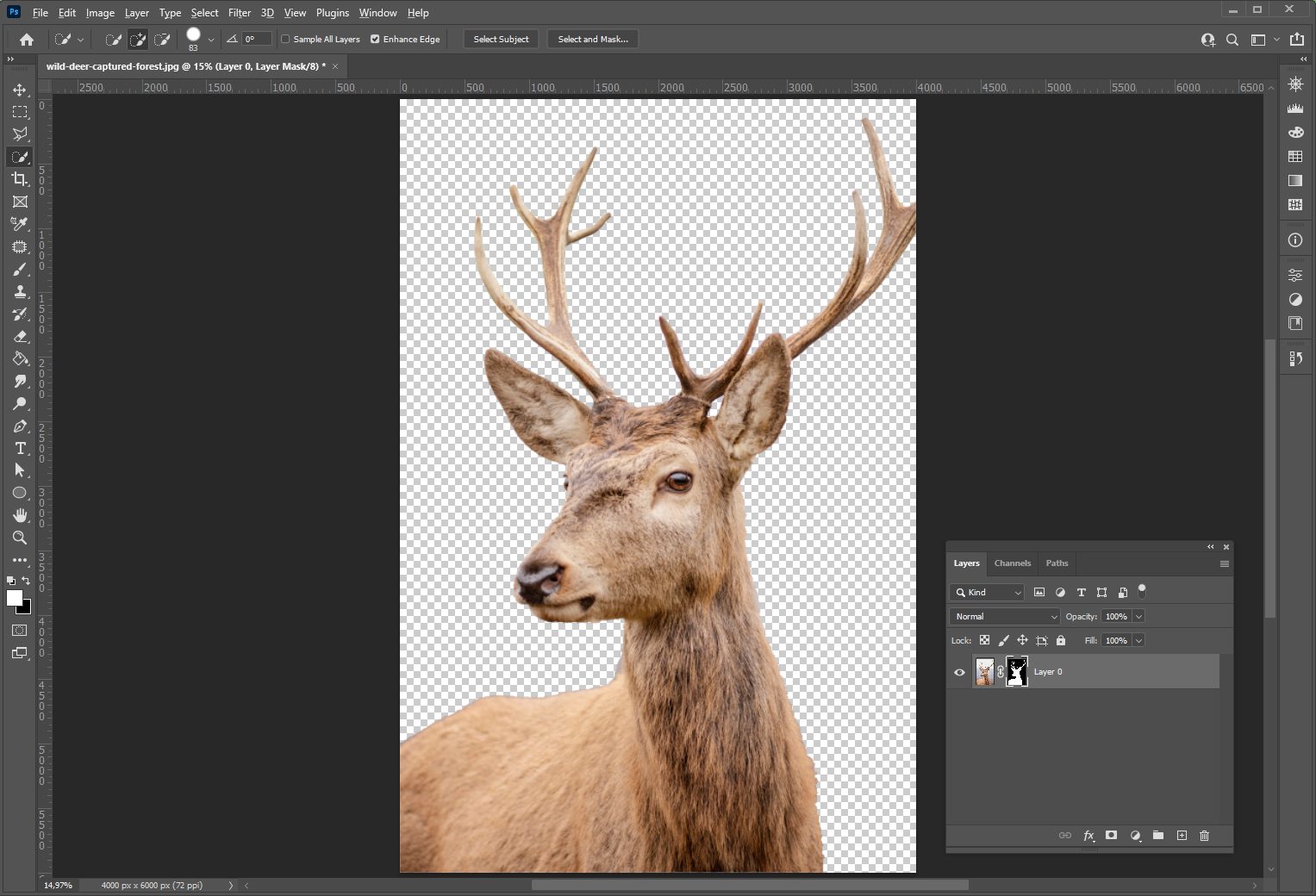The width and height of the screenshot is (1316, 896).
Task: Open the Opacity slider dropdown arrow
Action: click(x=1138, y=616)
